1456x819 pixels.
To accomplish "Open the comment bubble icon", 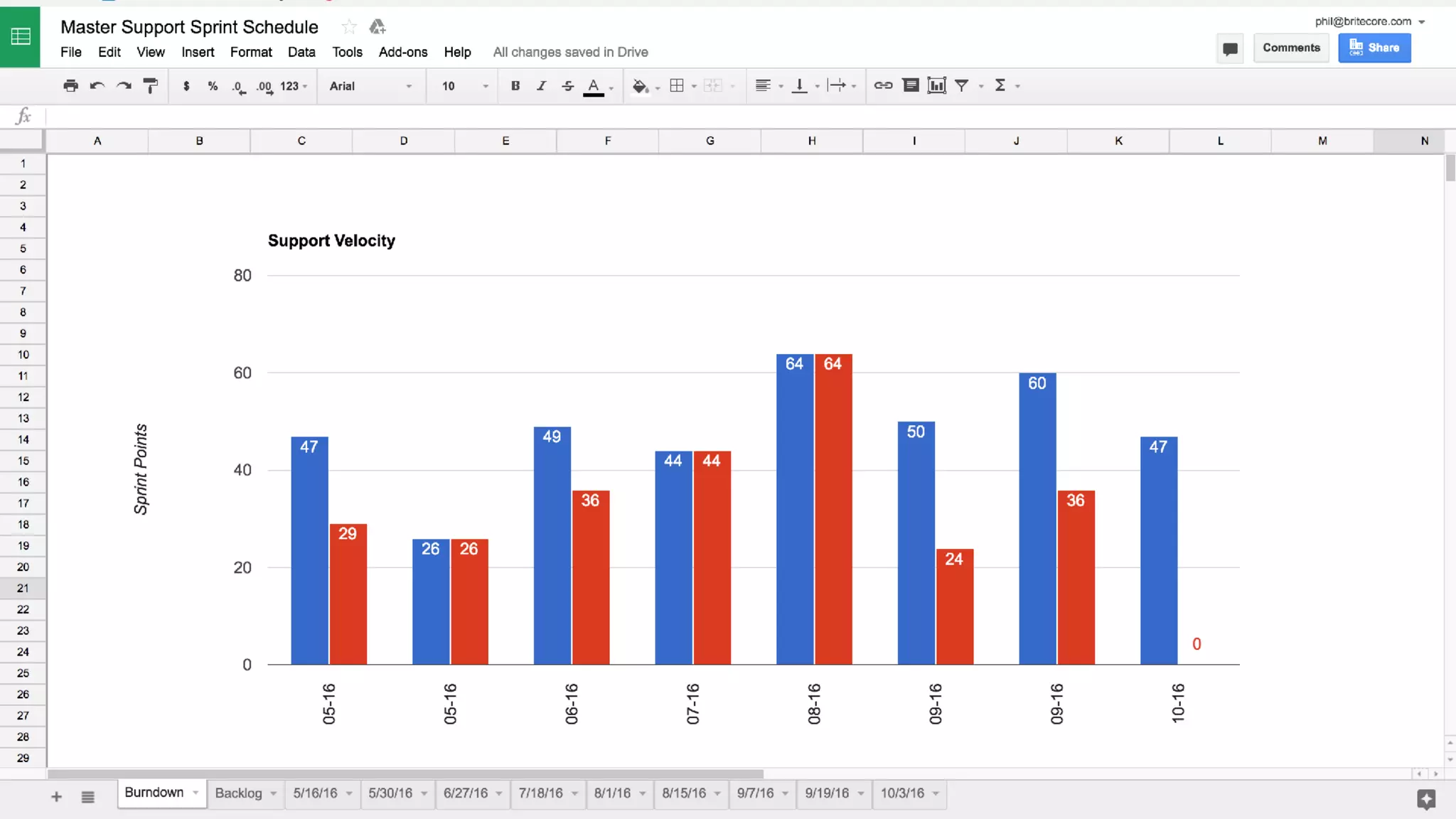I will pos(1230,48).
